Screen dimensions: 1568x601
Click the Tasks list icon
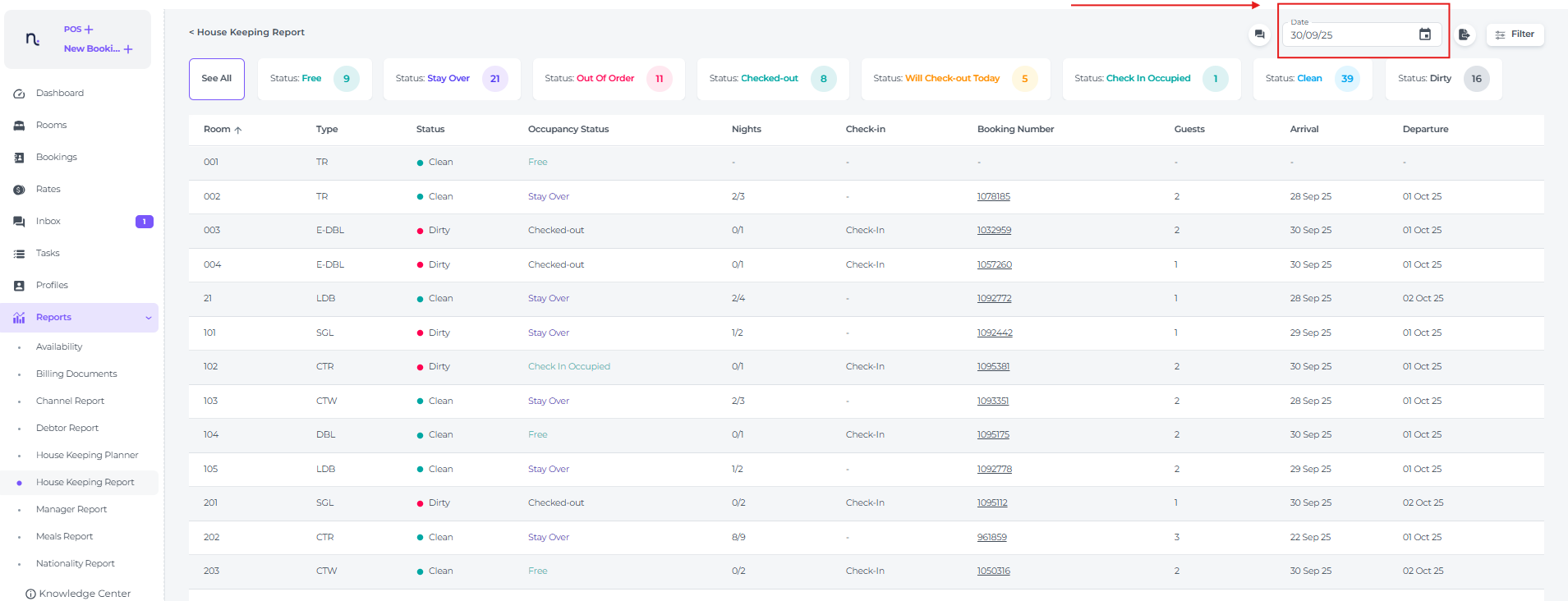point(19,254)
